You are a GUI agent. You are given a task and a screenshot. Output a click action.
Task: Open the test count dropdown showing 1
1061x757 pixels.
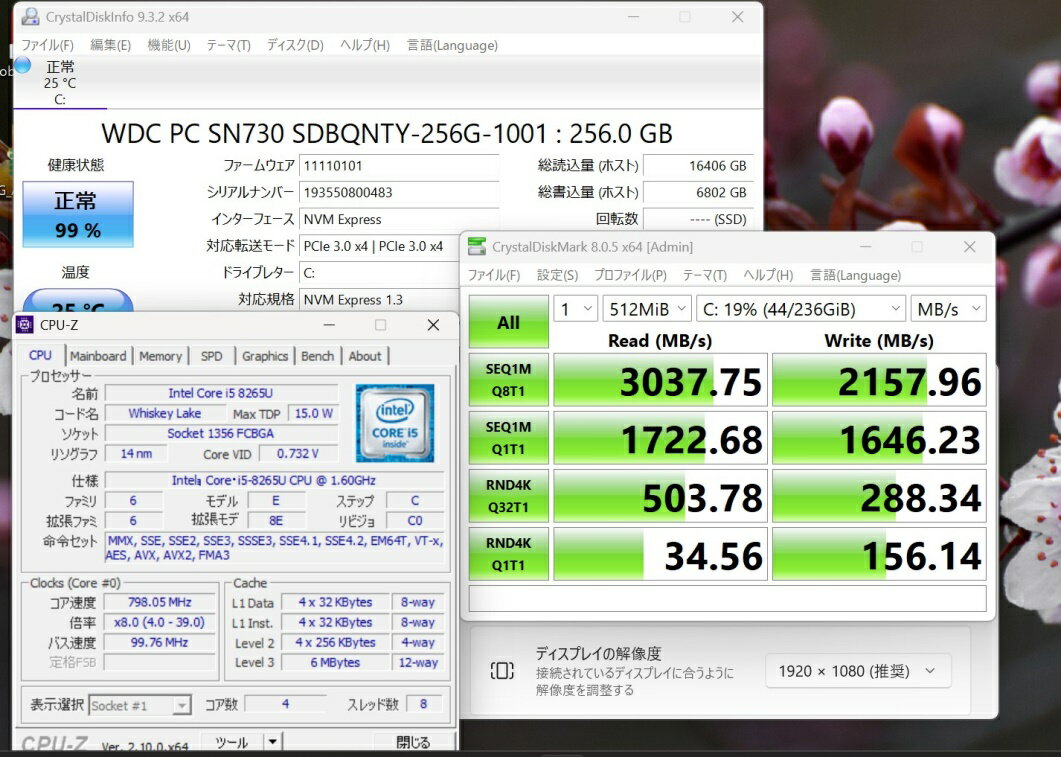tap(575, 309)
